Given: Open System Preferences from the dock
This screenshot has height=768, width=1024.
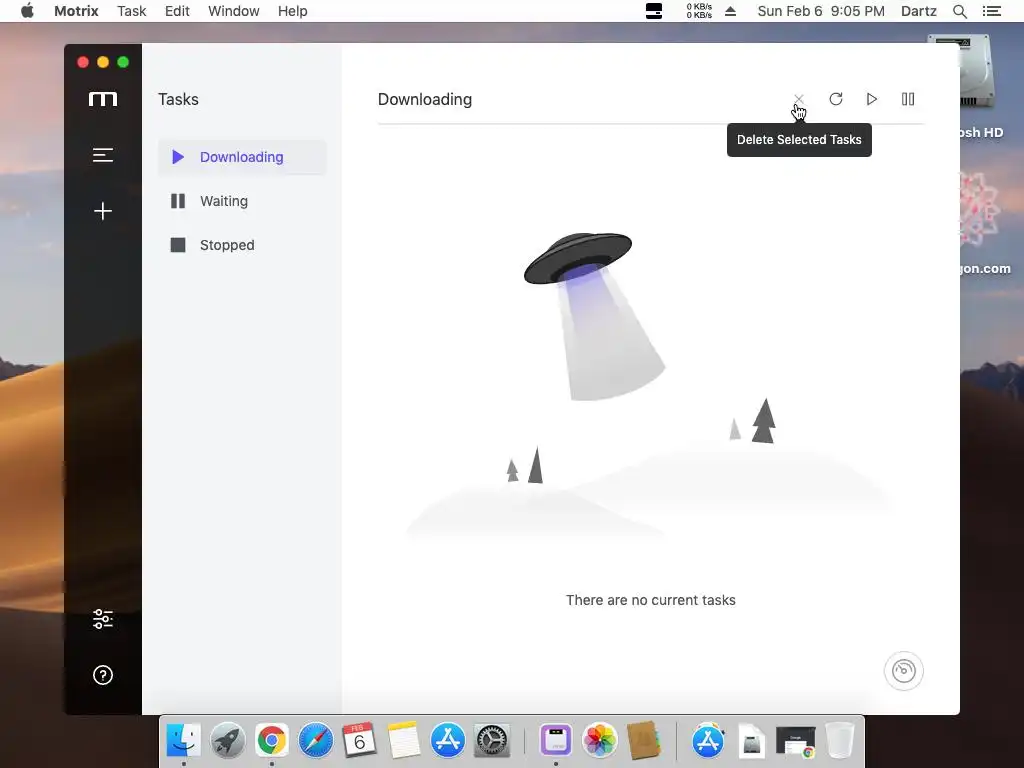Looking at the screenshot, I should pos(491,741).
